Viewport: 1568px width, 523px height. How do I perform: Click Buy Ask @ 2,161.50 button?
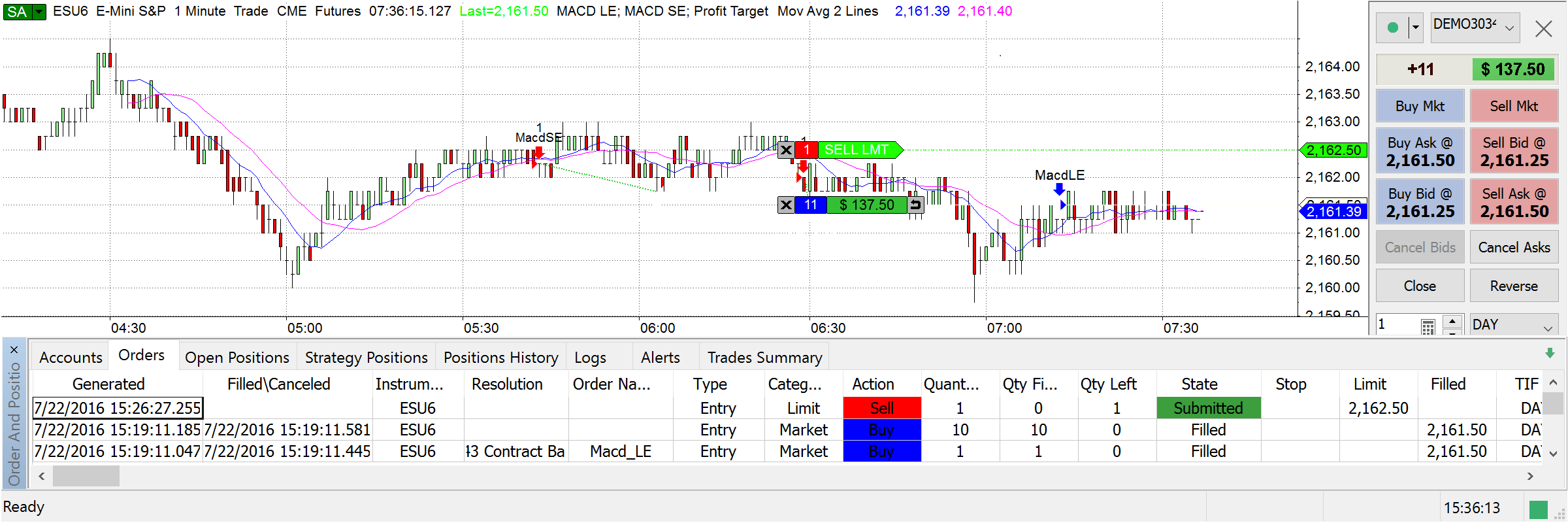tap(1420, 151)
